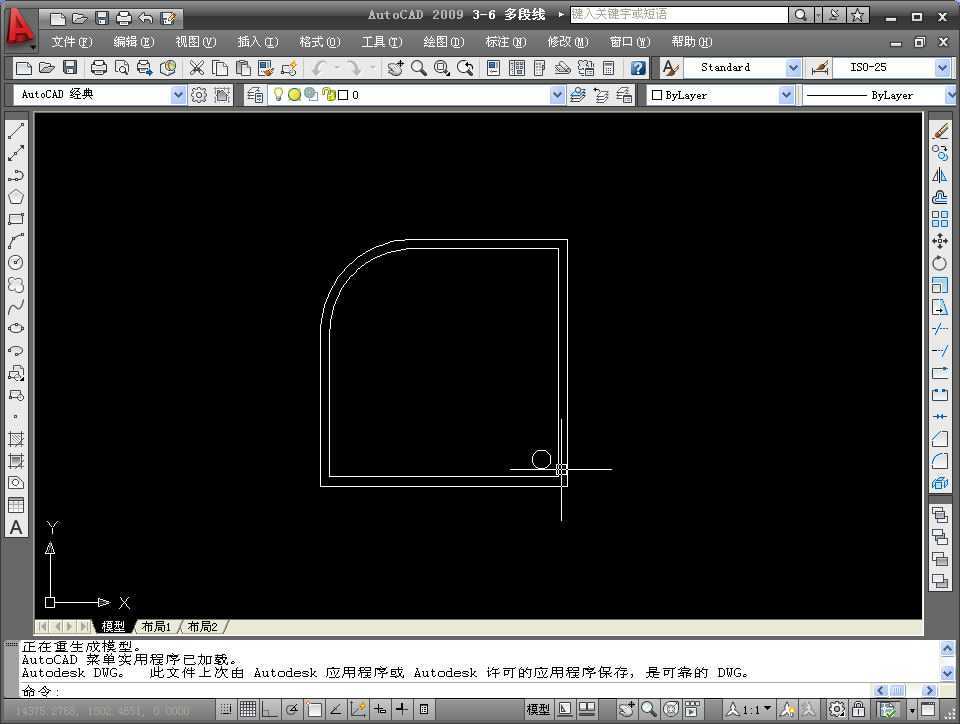Click the layer 0 color square
This screenshot has width=960, height=724.
point(343,95)
